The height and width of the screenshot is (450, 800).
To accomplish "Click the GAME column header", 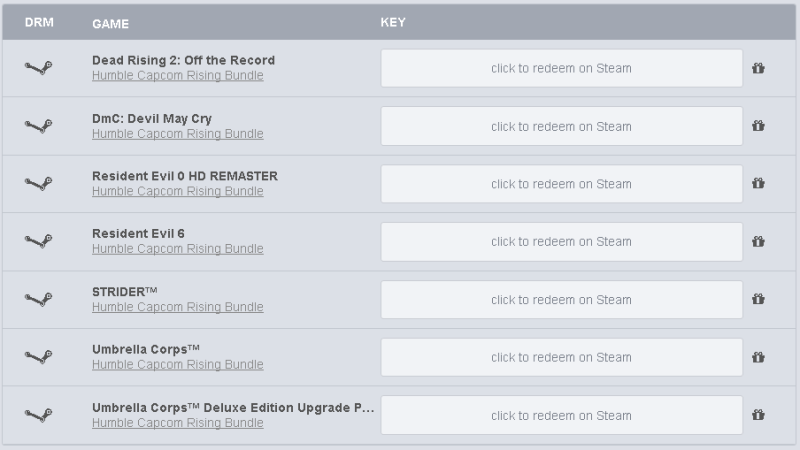I will pyautogui.click(x=110, y=23).
